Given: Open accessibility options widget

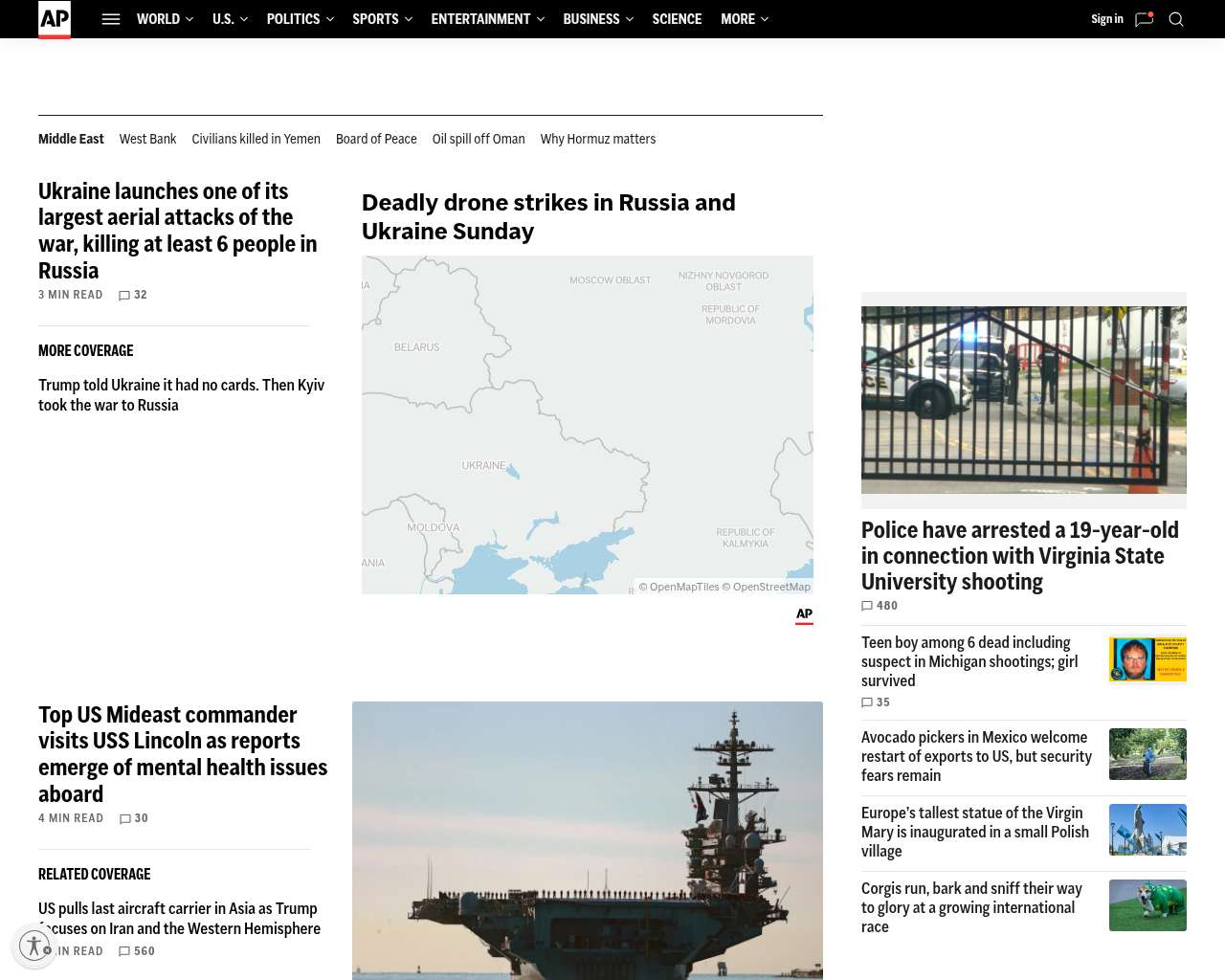Looking at the screenshot, I should pos(34,946).
